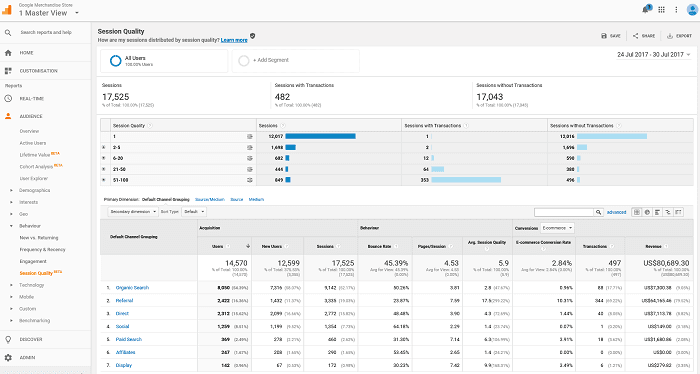
Task: Open the Secondary dimension dropdown
Action: (133, 212)
